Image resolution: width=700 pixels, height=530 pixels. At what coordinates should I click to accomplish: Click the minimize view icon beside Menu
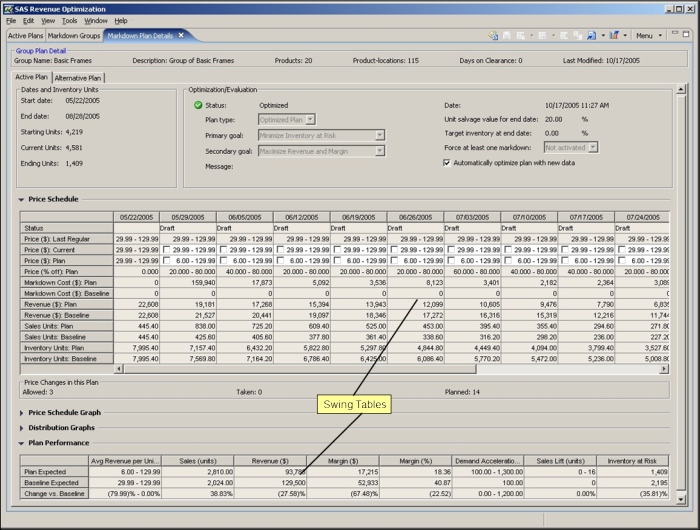(675, 33)
